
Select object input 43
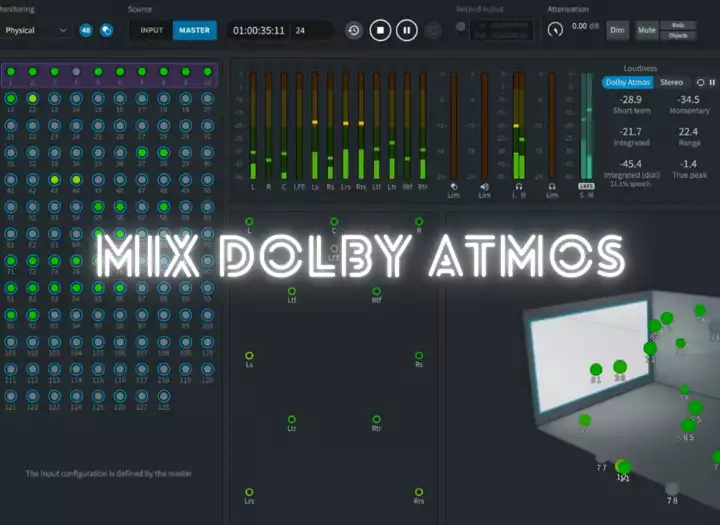coord(55,180)
